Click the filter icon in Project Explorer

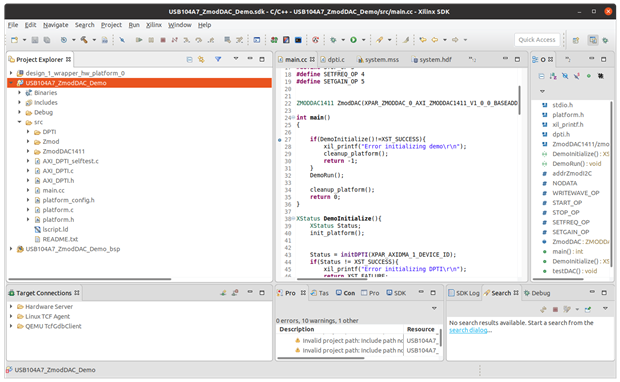point(218,59)
